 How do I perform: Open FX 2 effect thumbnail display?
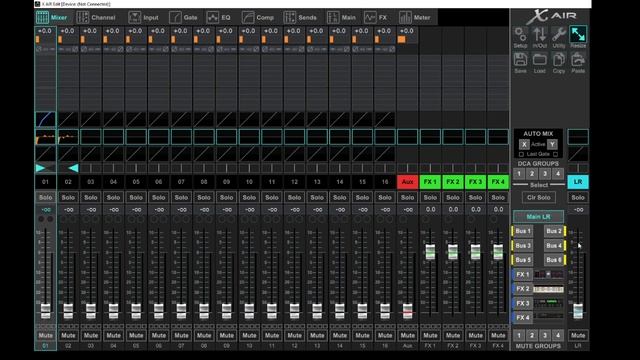(x=548, y=289)
